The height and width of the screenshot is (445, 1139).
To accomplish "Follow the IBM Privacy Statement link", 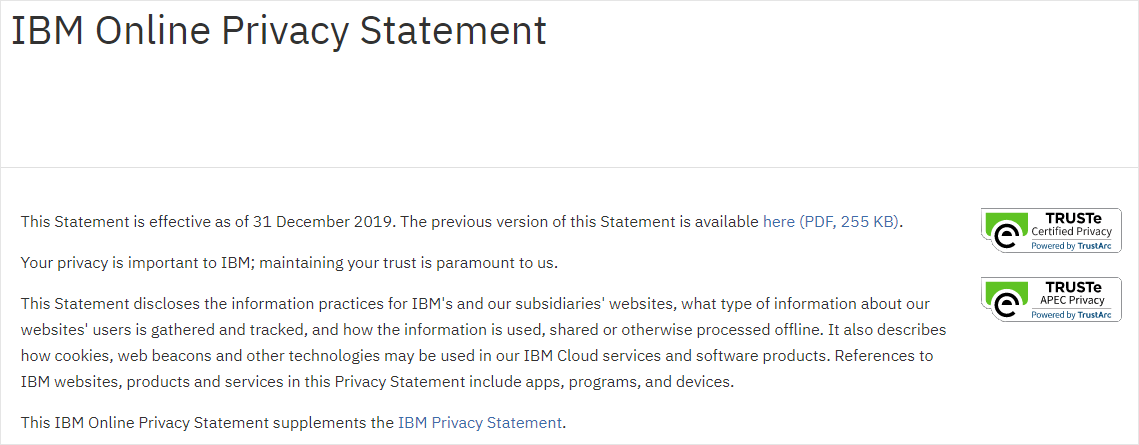I will [480, 423].
